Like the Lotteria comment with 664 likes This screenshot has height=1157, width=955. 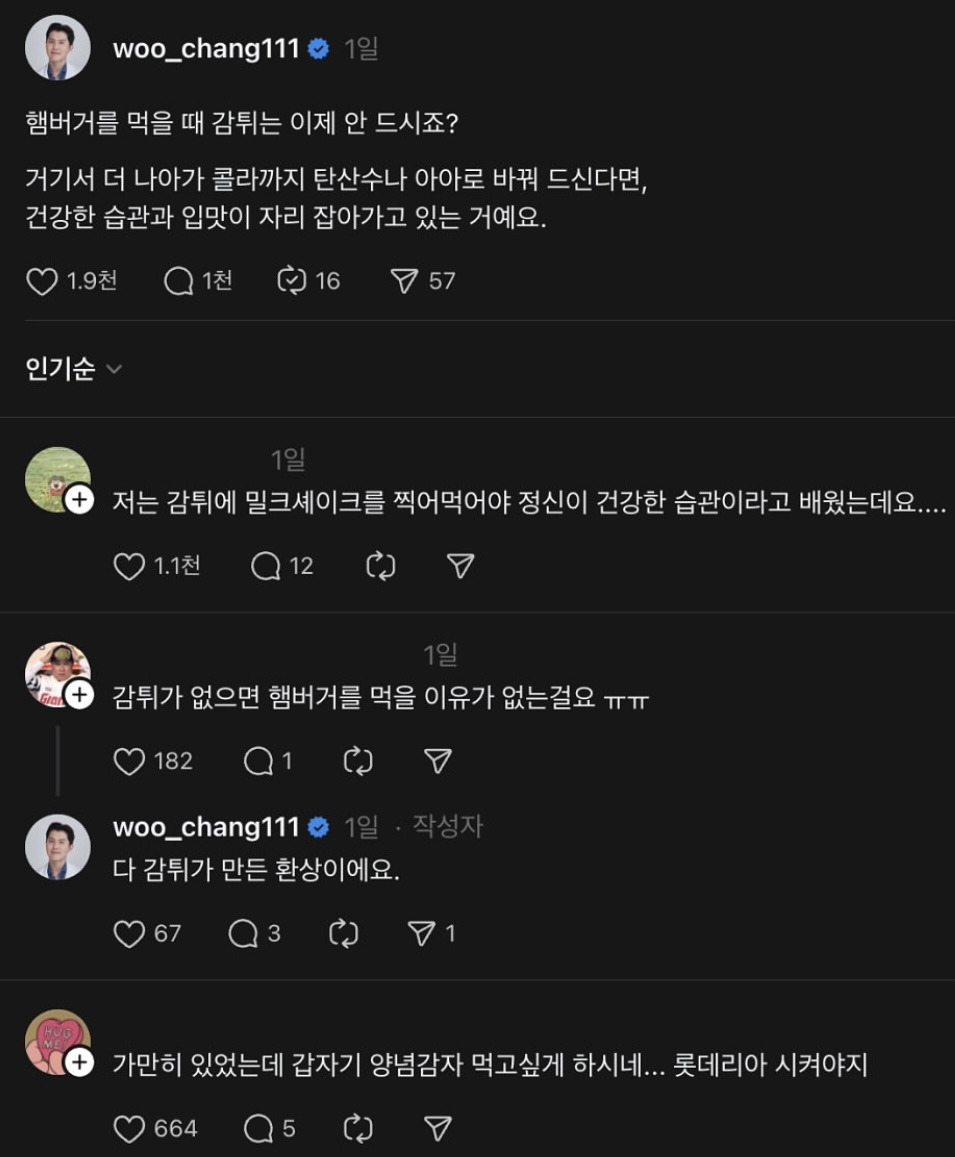[129, 1129]
